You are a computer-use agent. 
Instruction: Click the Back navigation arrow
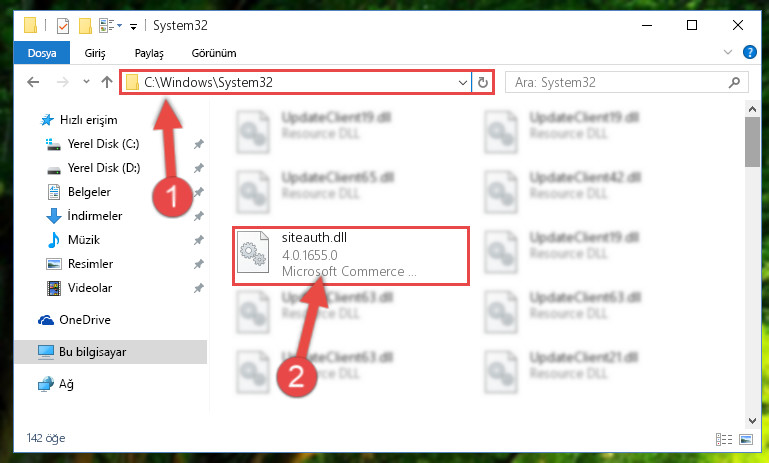(x=33, y=82)
